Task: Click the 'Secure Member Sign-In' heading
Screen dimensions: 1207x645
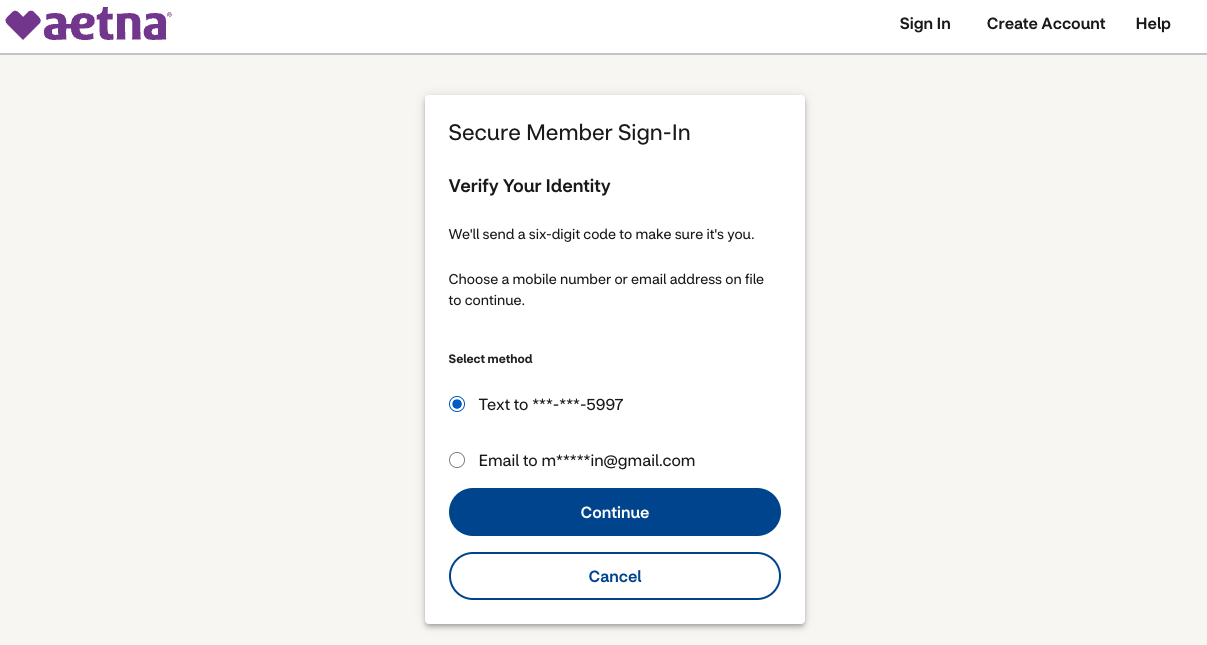Action: pos(569,133)
